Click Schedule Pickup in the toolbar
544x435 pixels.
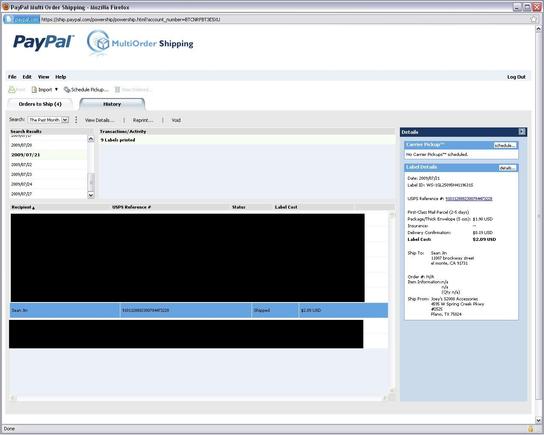(x=86, y=89)
